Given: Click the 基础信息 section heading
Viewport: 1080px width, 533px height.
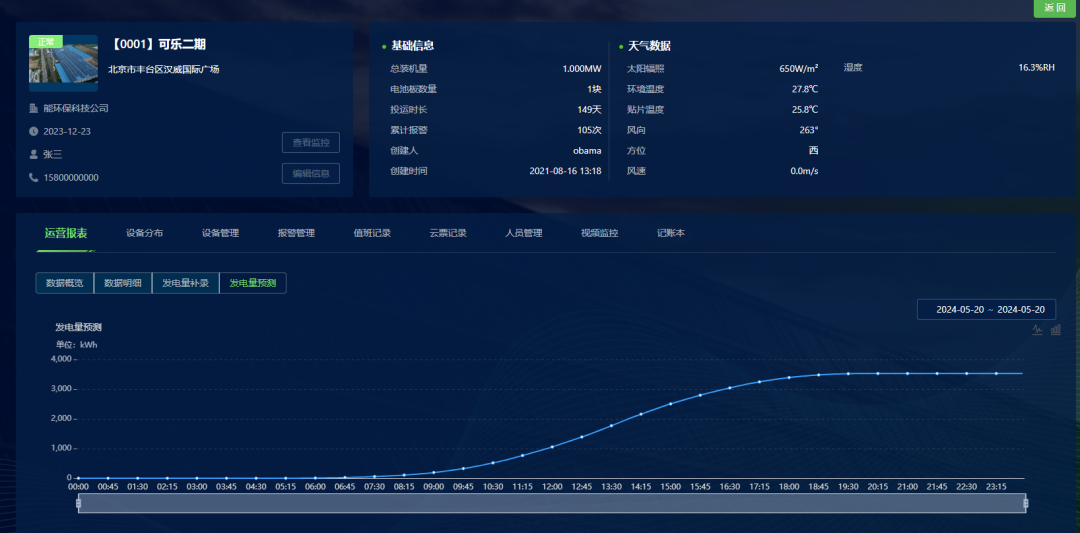Looking at the screenshot, I should coord(413,46).
